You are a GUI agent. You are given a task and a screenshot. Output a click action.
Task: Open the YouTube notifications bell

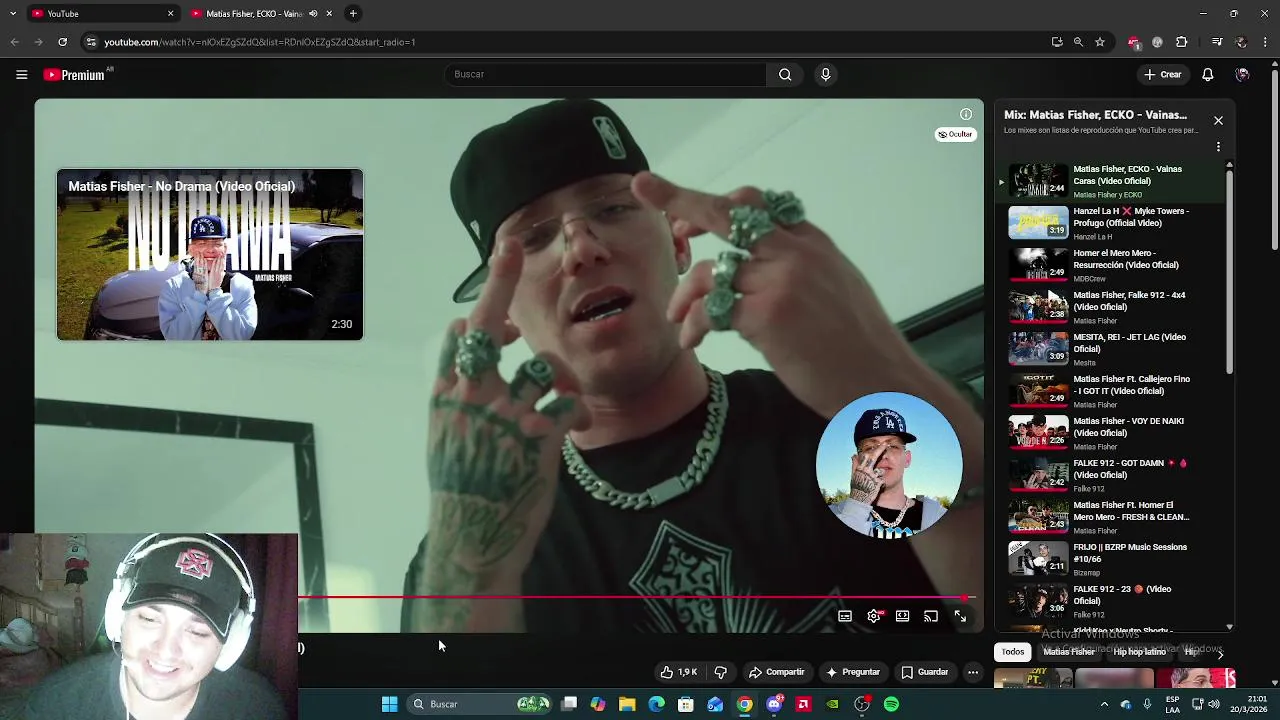coord(1207,74)
